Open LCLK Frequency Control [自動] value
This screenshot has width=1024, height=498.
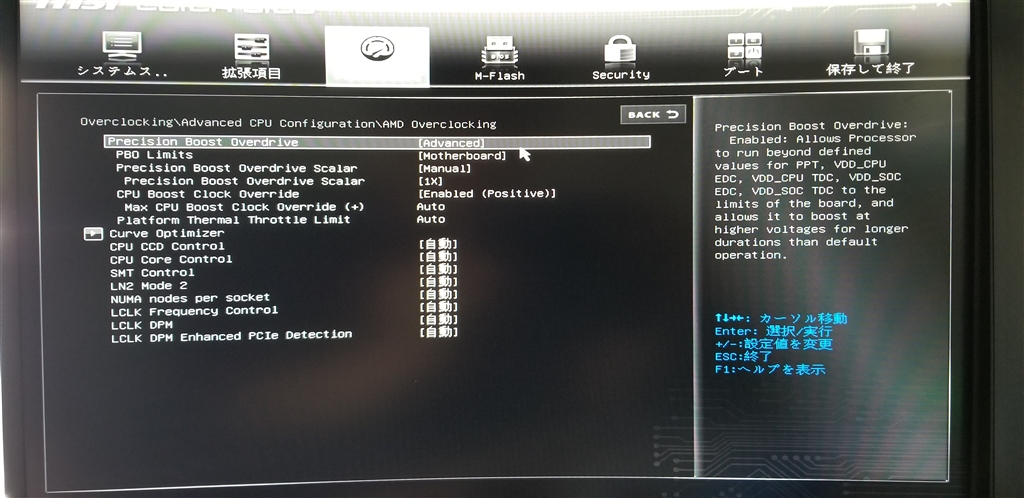[x=438, y=307]
